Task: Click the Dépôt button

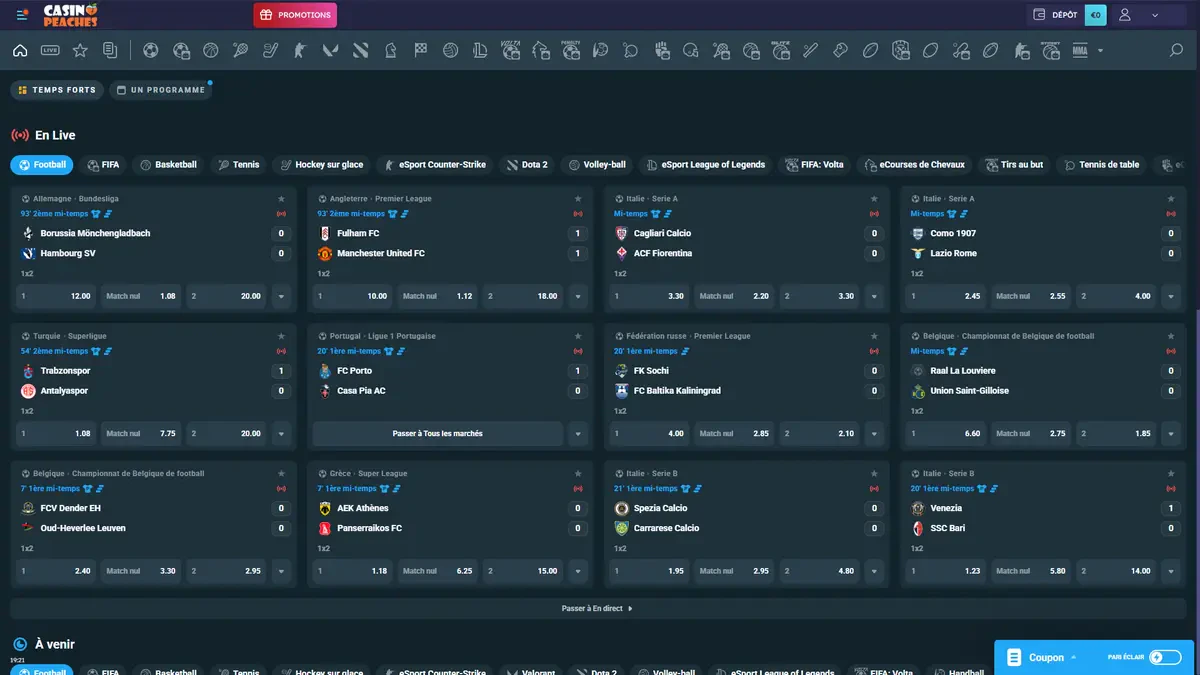Action: tap(1054, 15)
